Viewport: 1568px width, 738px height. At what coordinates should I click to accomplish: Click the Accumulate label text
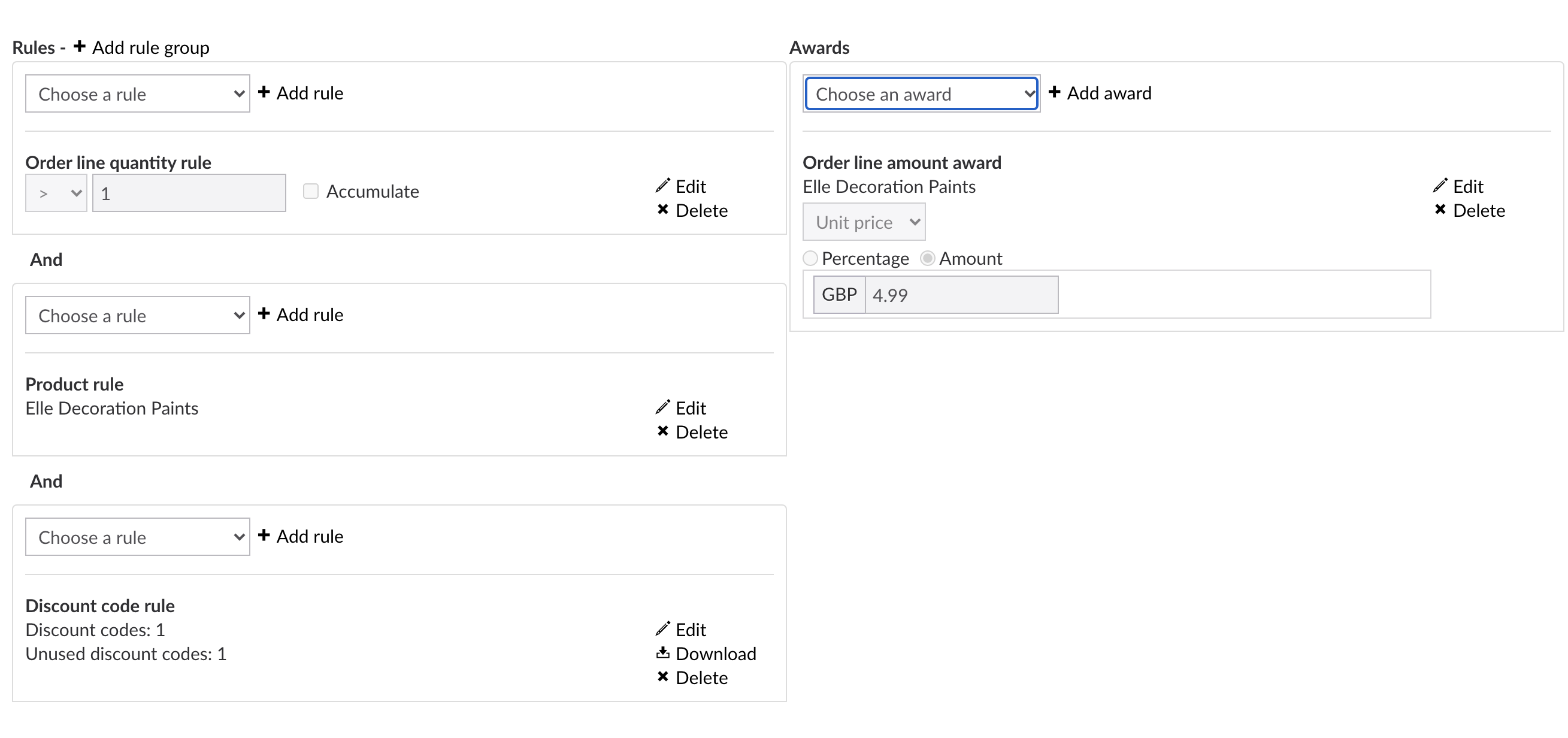pyautogui.click(x=373, y=191)
